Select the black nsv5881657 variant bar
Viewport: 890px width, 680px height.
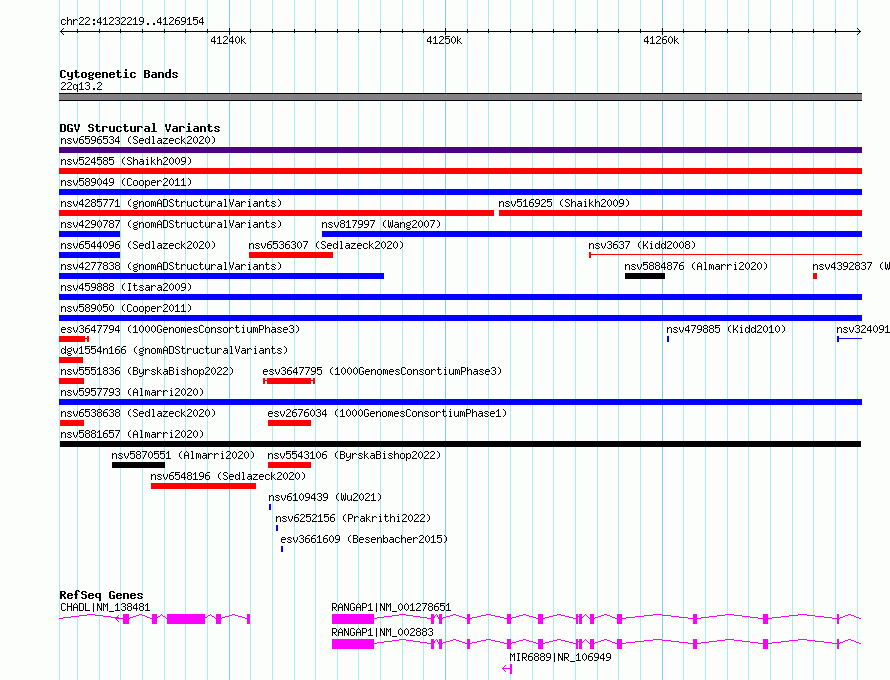tap(460, 444)
